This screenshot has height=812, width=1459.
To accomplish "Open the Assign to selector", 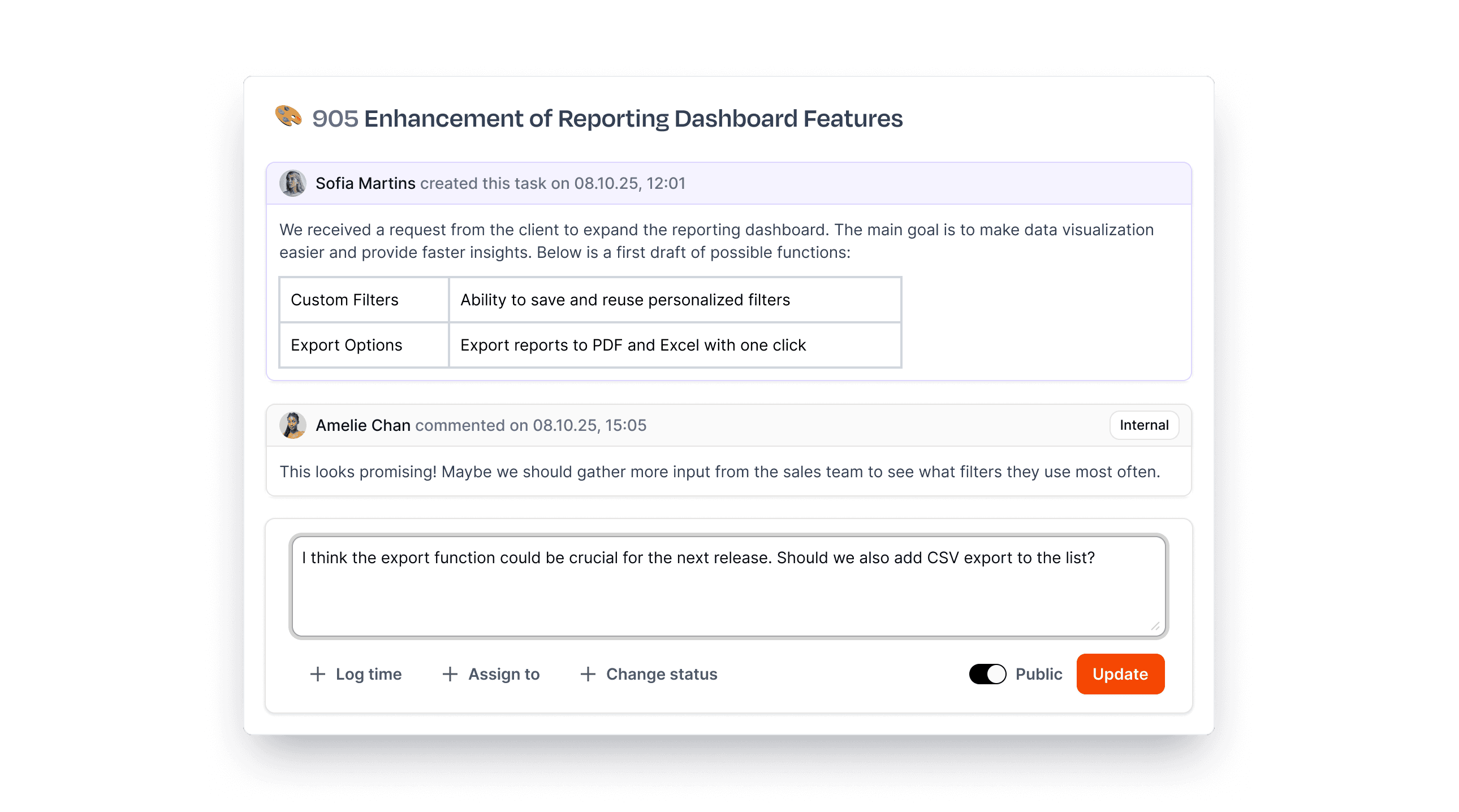I will point(503,674).
